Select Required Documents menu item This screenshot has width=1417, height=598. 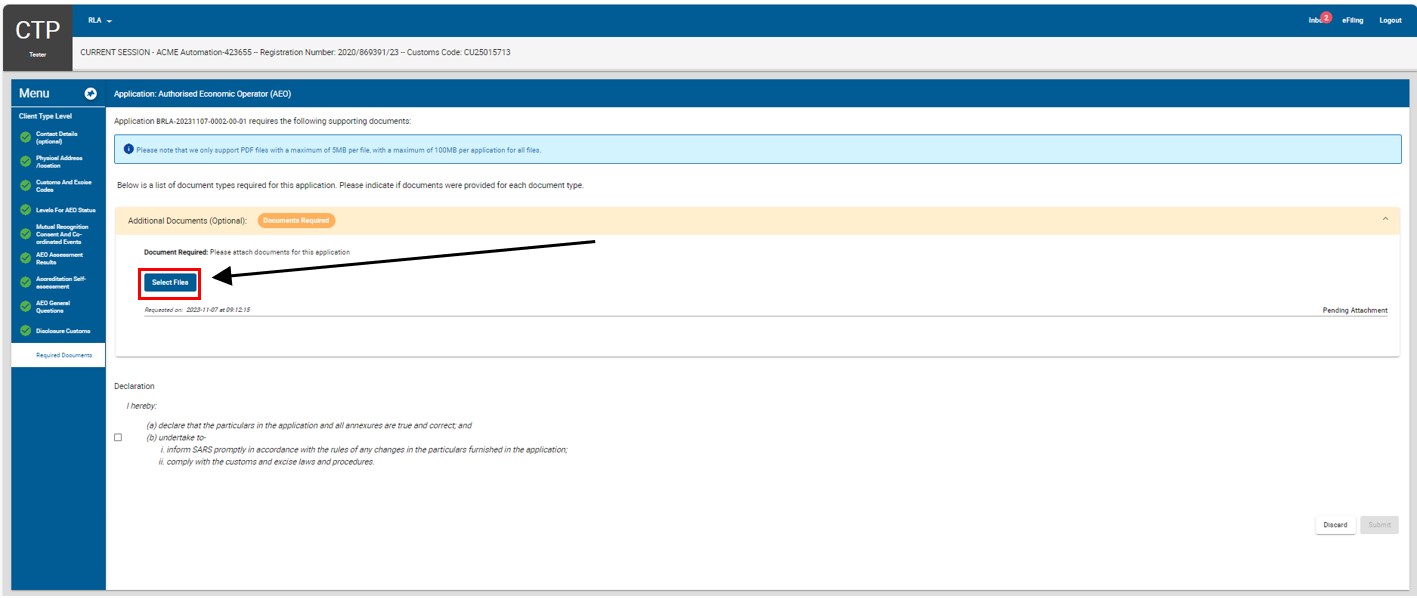click(58, 355)
